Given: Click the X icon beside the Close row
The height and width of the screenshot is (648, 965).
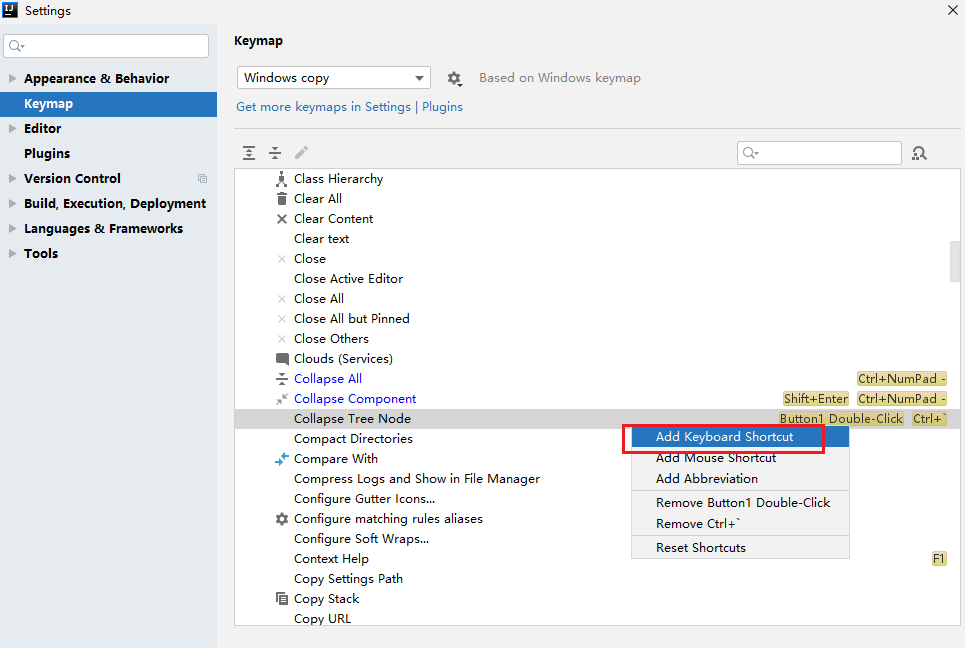Looking at the screenshot, I should 282,259.
